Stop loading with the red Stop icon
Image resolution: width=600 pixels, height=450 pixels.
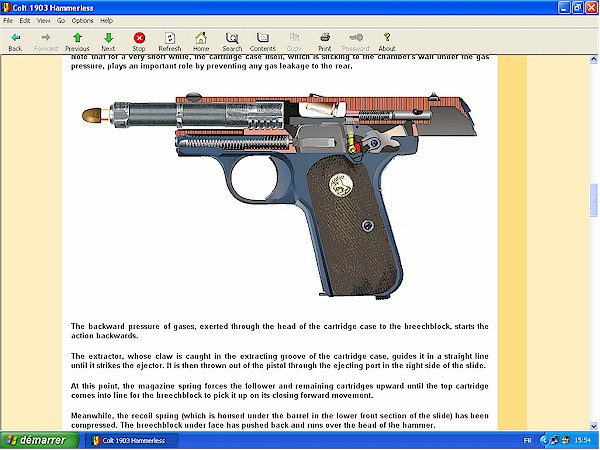(x=139, y=42)
